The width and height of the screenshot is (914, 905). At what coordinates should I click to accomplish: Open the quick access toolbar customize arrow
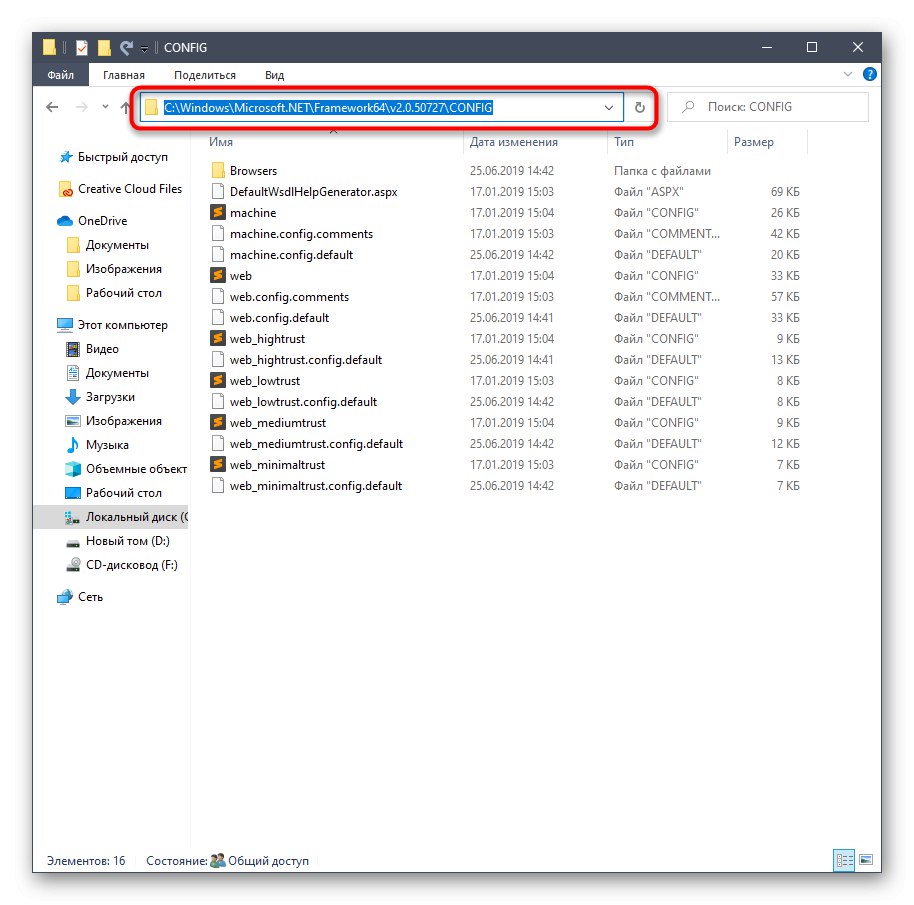point(144,49)
